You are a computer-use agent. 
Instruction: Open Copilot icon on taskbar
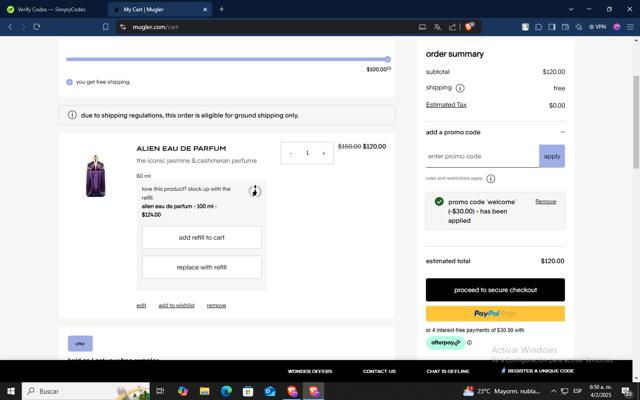click(x=183, y=391)
